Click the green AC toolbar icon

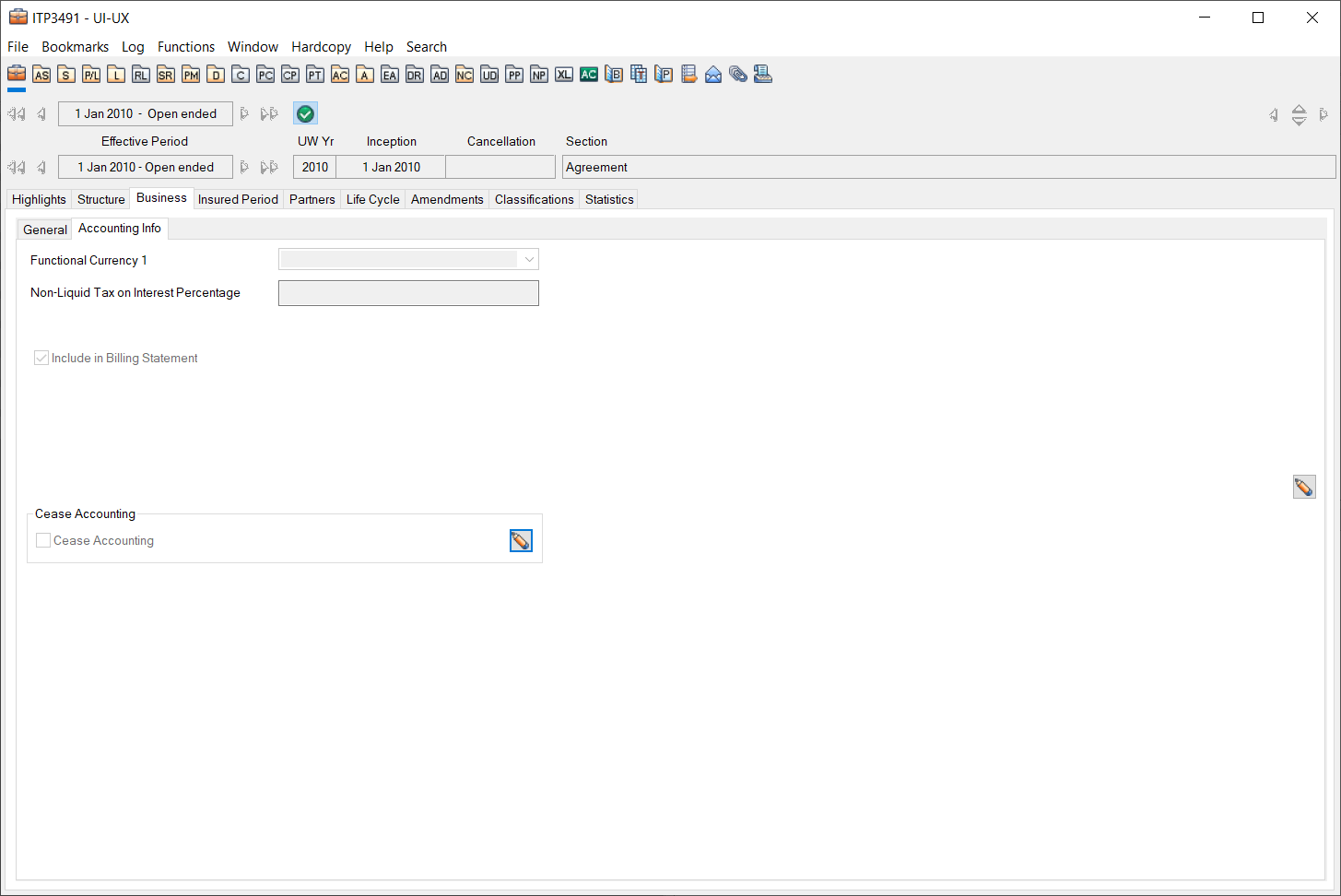[589, 75]
